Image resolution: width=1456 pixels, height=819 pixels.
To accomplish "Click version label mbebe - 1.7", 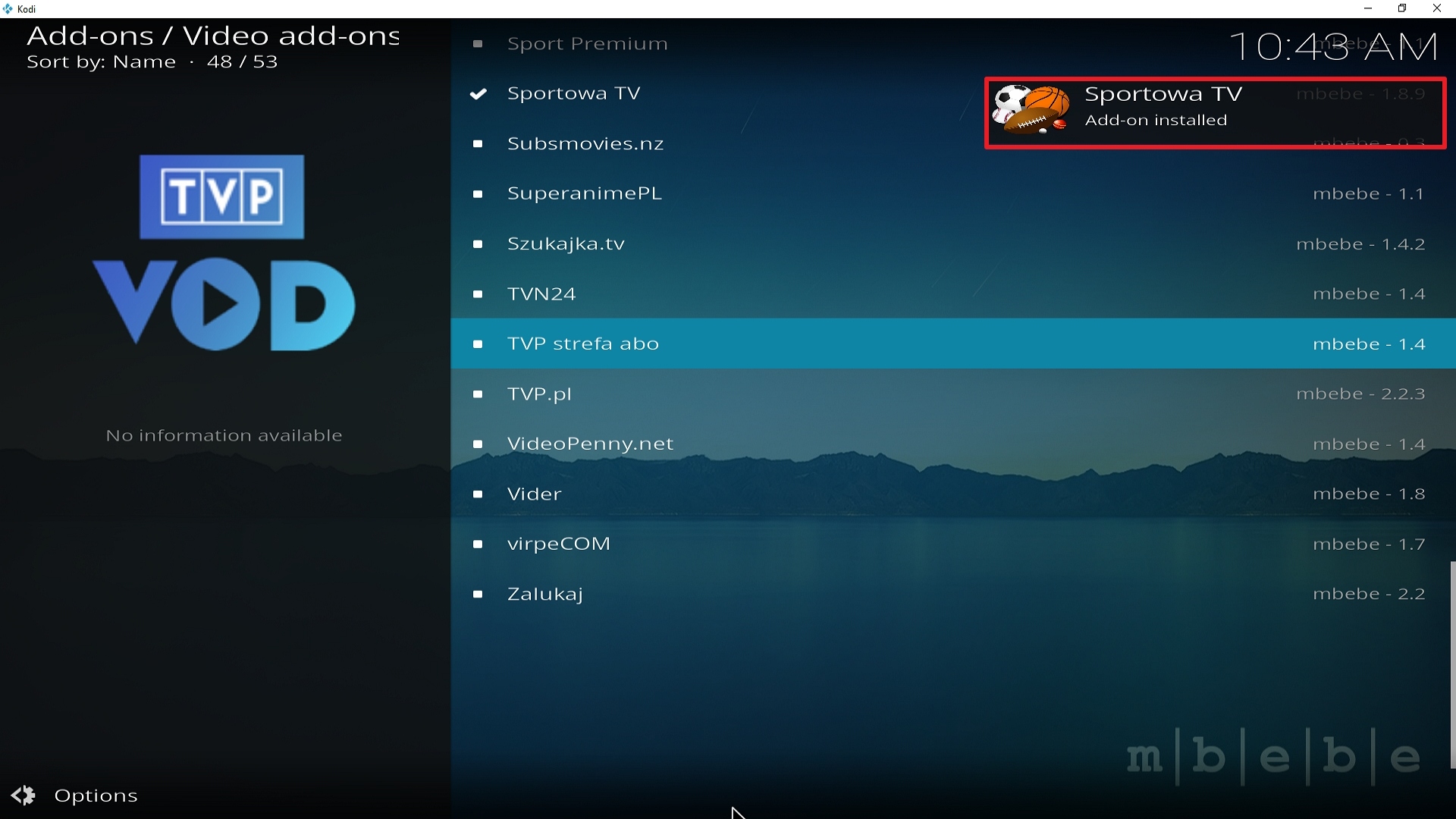I will tap(1370, 544).
